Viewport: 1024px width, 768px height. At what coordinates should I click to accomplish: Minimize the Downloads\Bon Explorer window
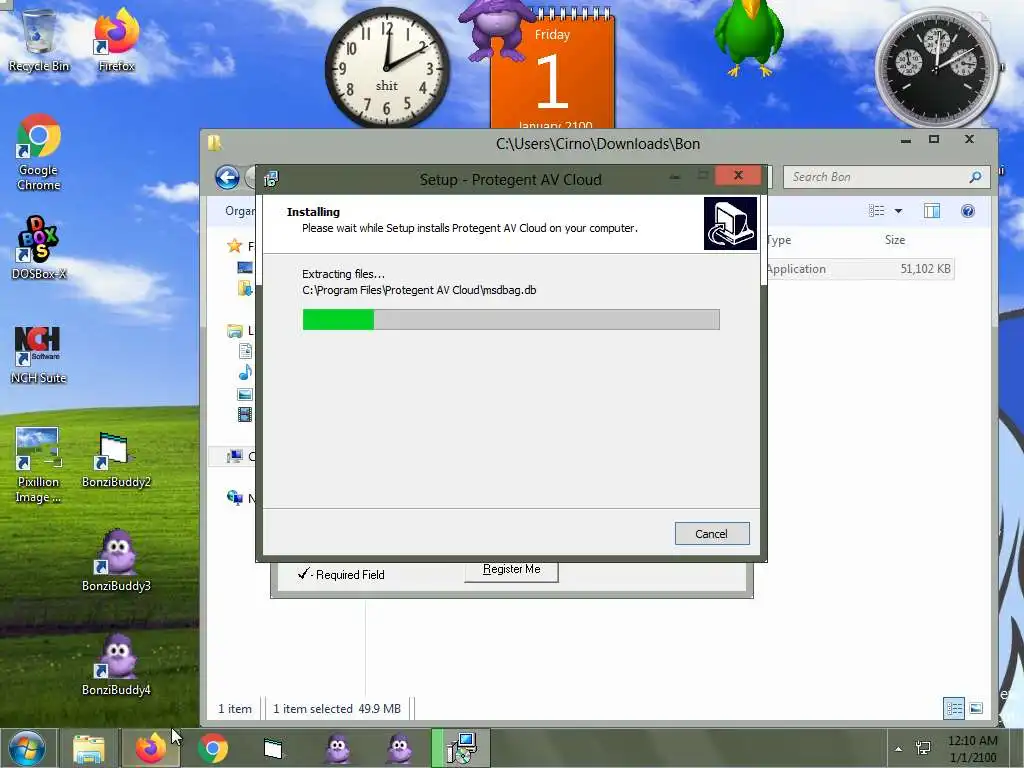(906, 140)
